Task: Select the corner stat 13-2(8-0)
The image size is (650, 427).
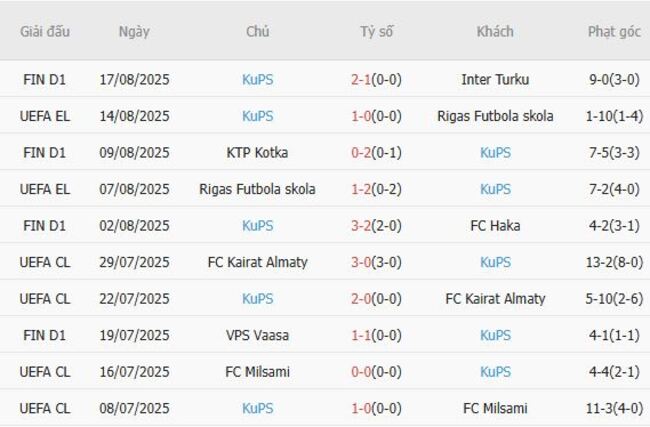Action: [614, 262]
